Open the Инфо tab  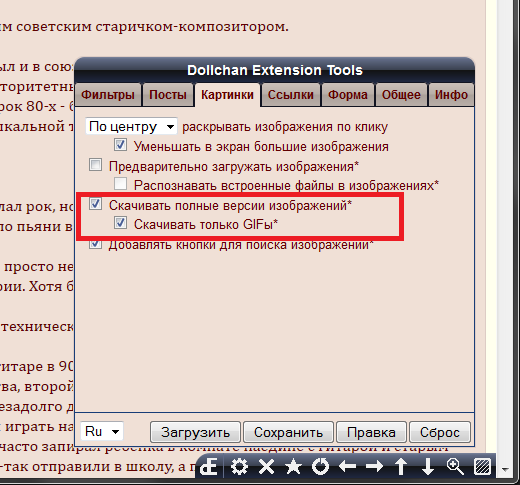tap(451, 95)
